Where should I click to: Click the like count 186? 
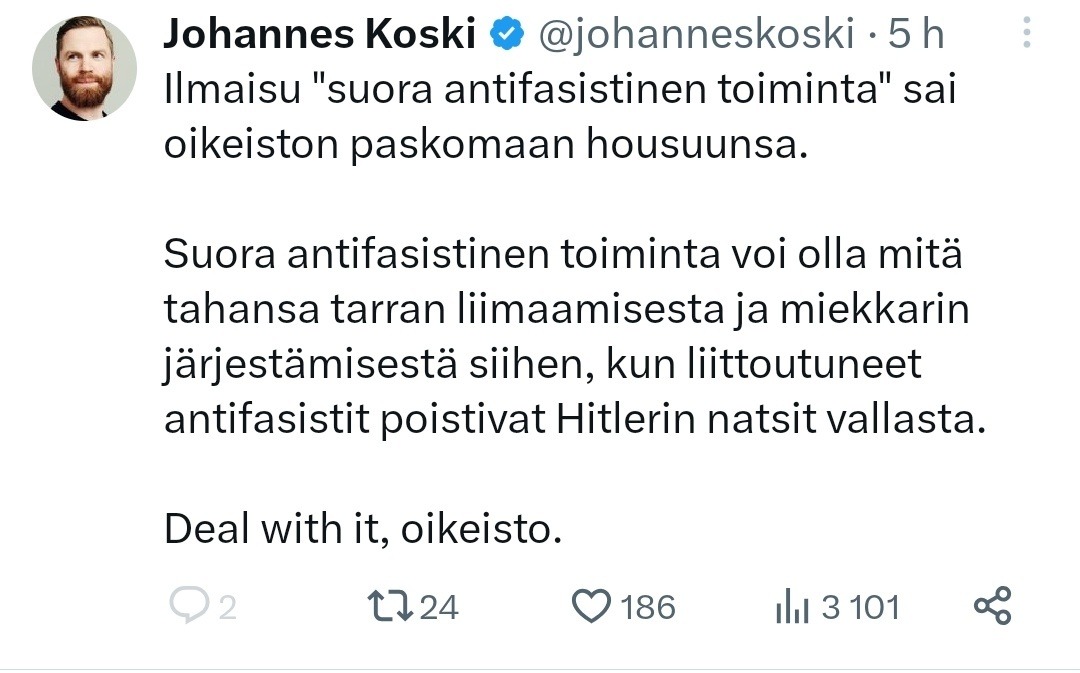pos(648,607)
